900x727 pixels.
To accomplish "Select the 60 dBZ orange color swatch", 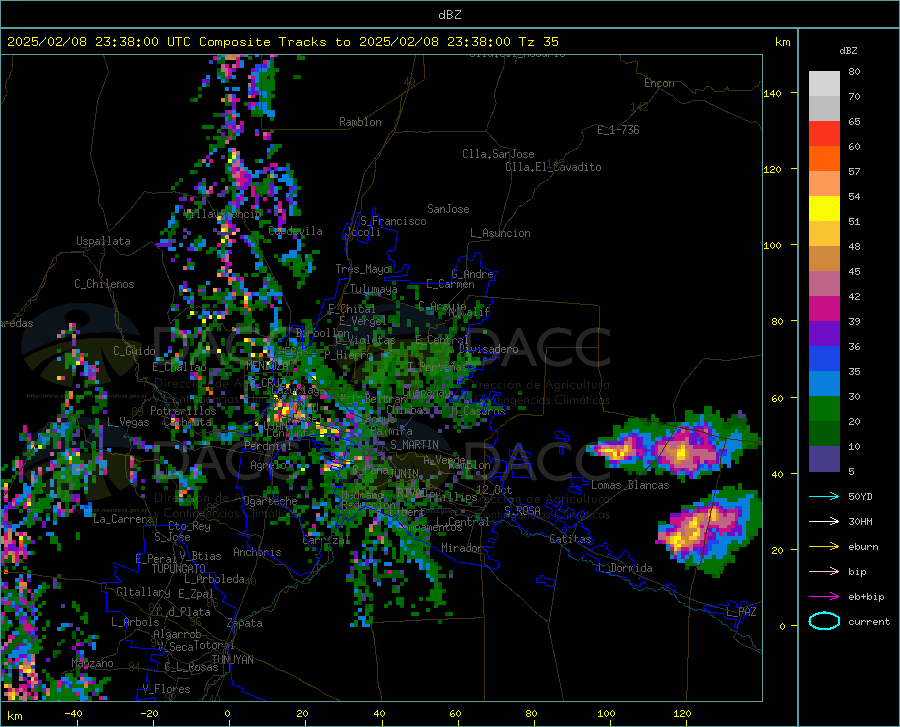I will 824,159.
